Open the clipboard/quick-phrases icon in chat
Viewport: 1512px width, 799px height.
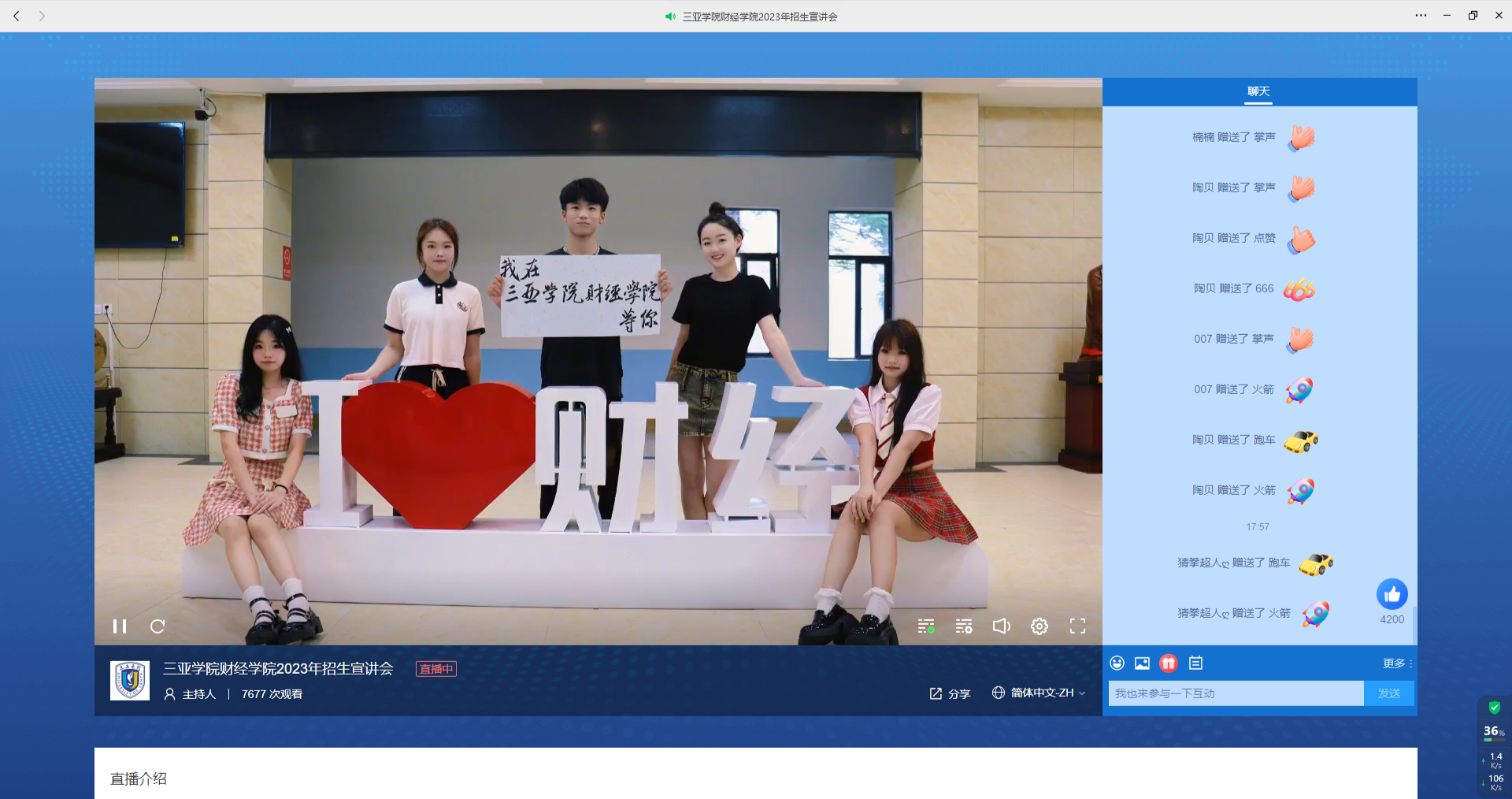point(1195,663)
